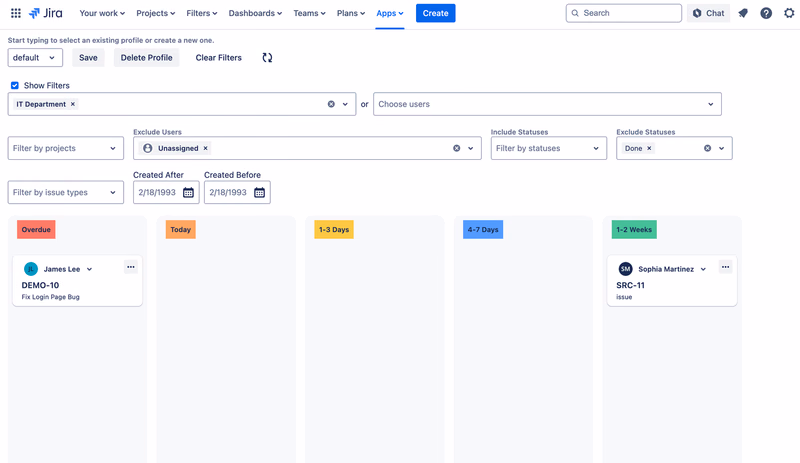
Task: Open the Apps menu
Action: pos(390,13)
